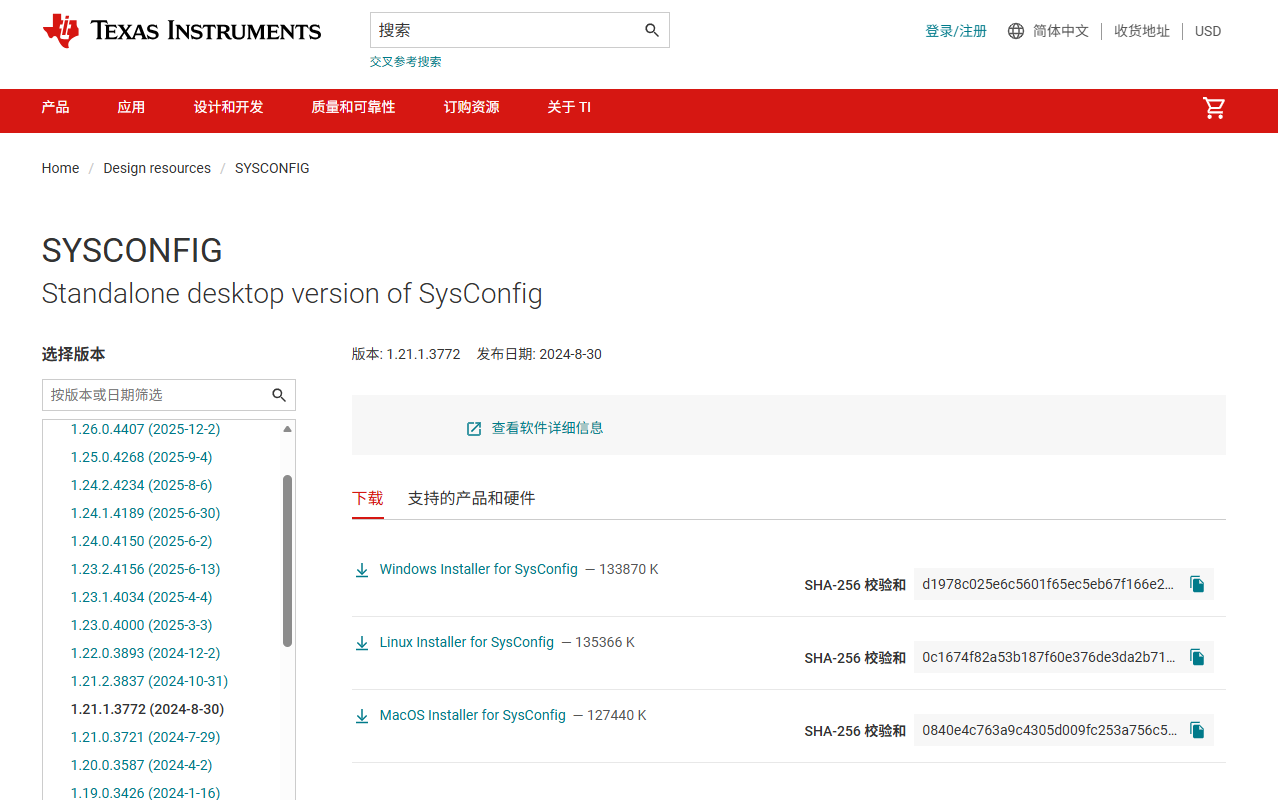Viewport: 1278px width, 800px height.
Task: Click download icon for Linux Installer
Action: [x=362, y=643]
